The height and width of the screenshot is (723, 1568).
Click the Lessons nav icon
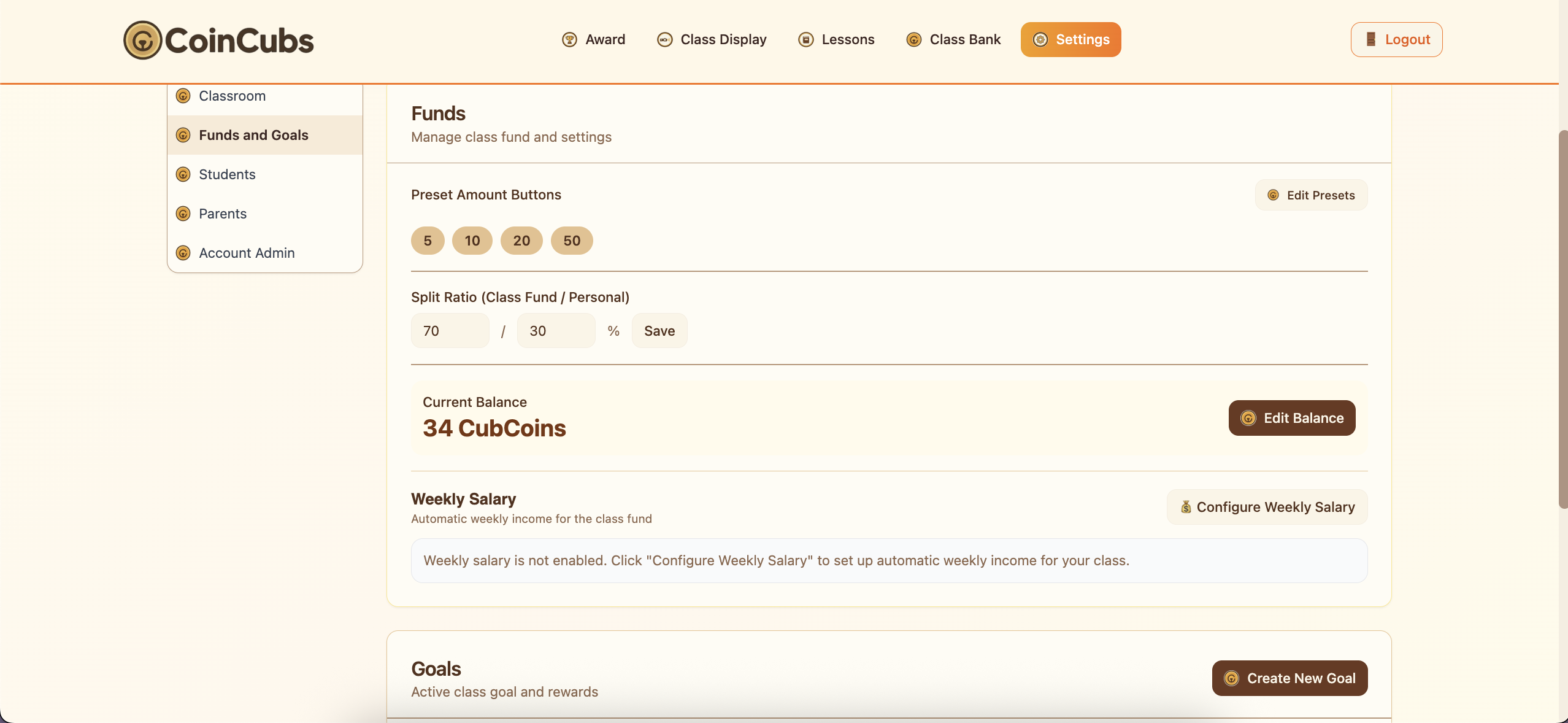click(805, 40)
